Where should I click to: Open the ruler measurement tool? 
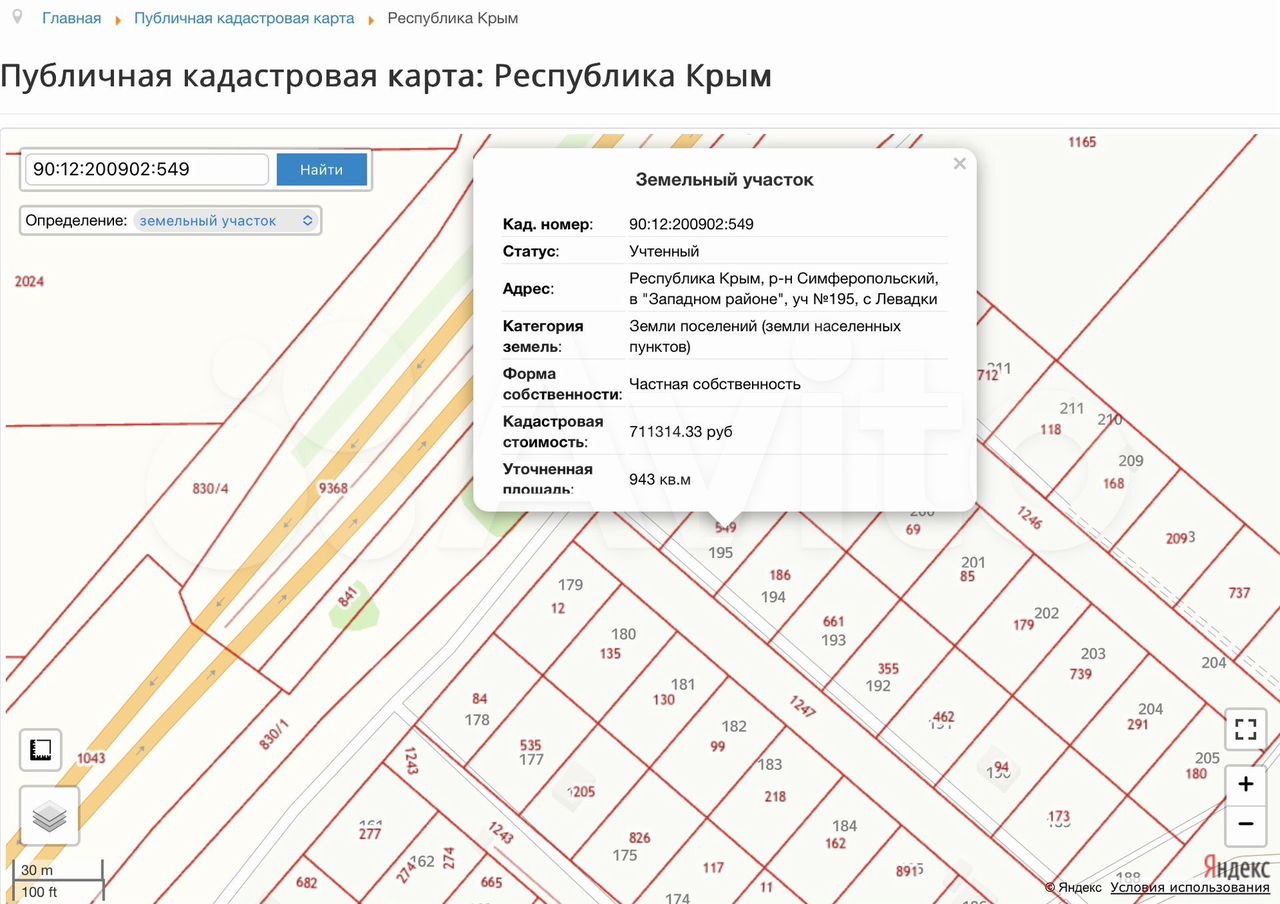tap(42, 749)
